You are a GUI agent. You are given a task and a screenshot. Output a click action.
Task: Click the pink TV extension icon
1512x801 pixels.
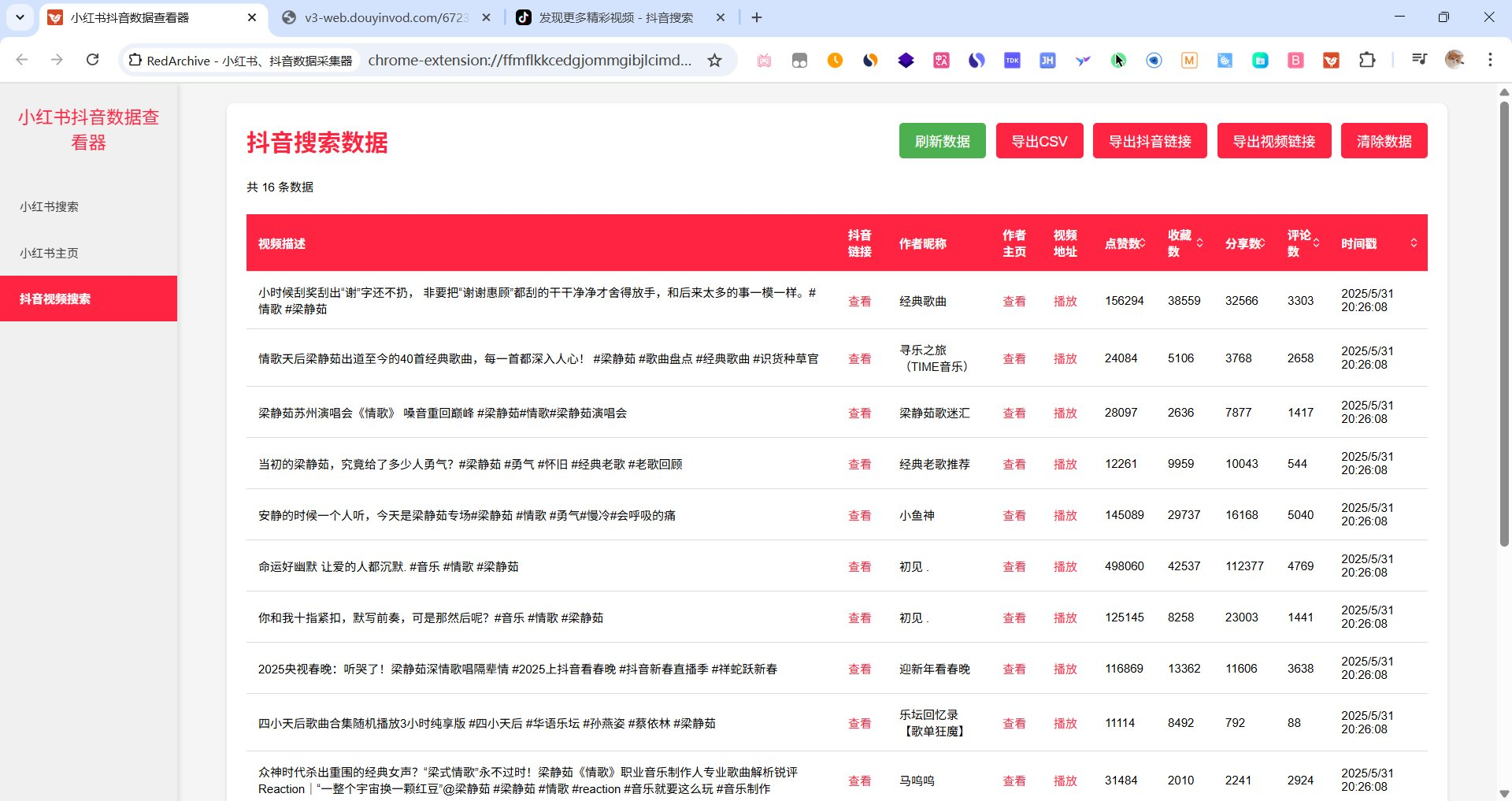click(x=764, y=61)
